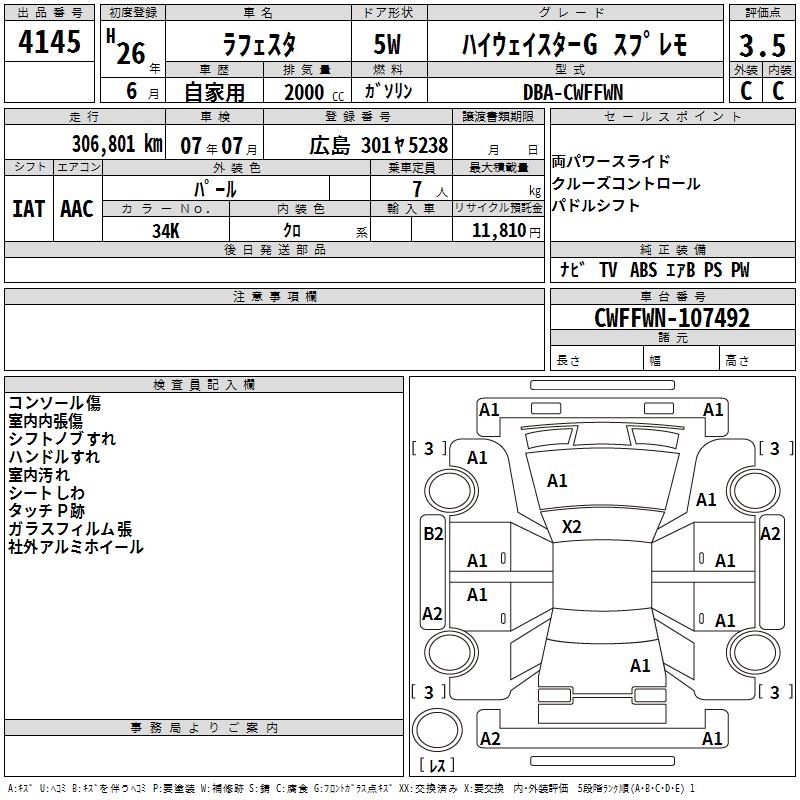Select the overall score 3.5
The image size is (800, 800).
click(x=762, y=45)
